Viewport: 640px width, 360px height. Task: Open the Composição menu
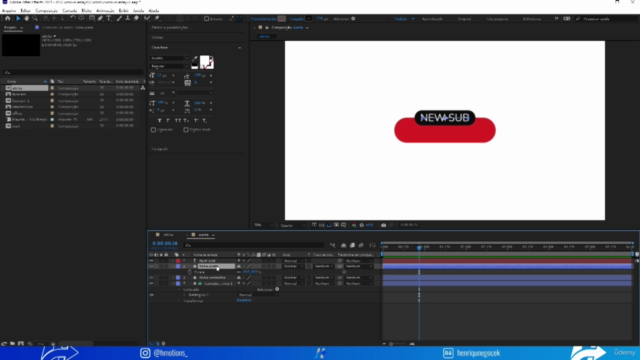(x=46, y=11)
